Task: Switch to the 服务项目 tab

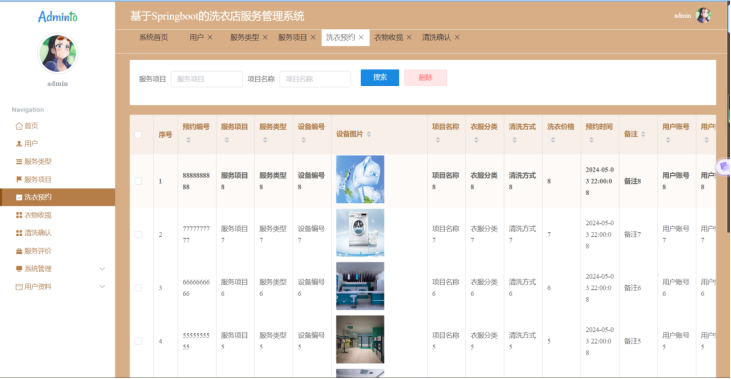Action: [x=292, y=37]
